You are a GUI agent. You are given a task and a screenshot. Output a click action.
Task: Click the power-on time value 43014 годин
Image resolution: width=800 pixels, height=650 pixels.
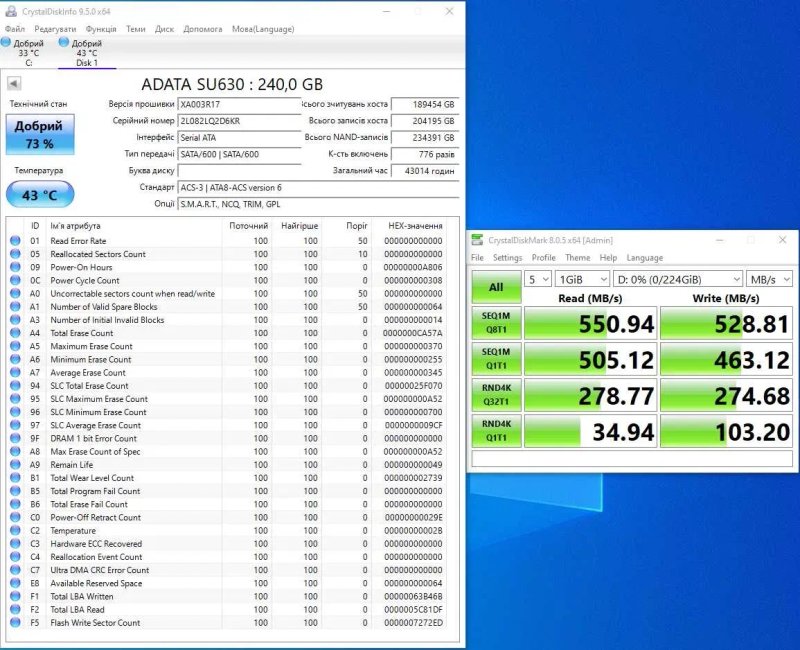click(x=425, y=171)
